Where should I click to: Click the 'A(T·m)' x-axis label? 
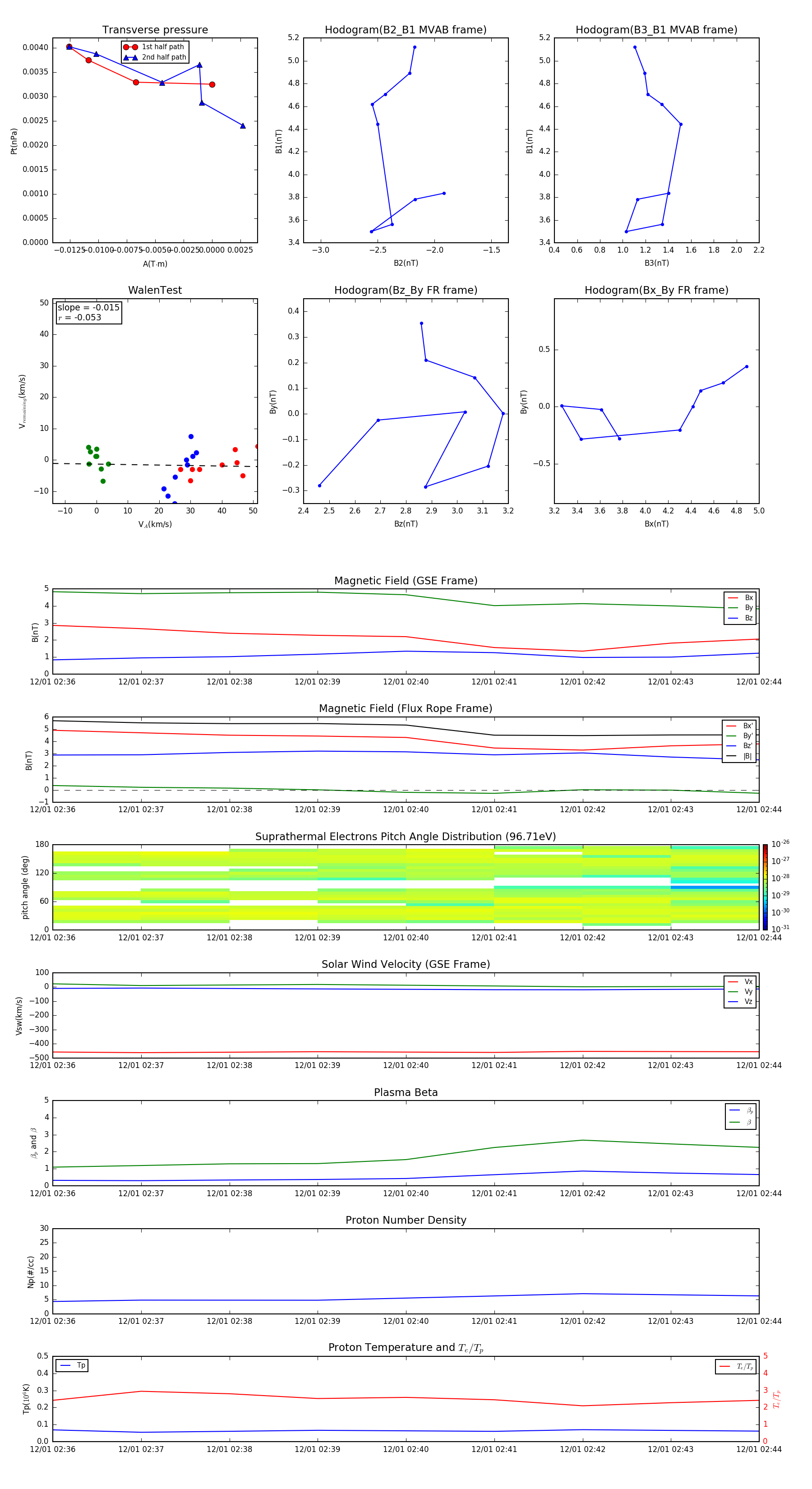point(155,264)
